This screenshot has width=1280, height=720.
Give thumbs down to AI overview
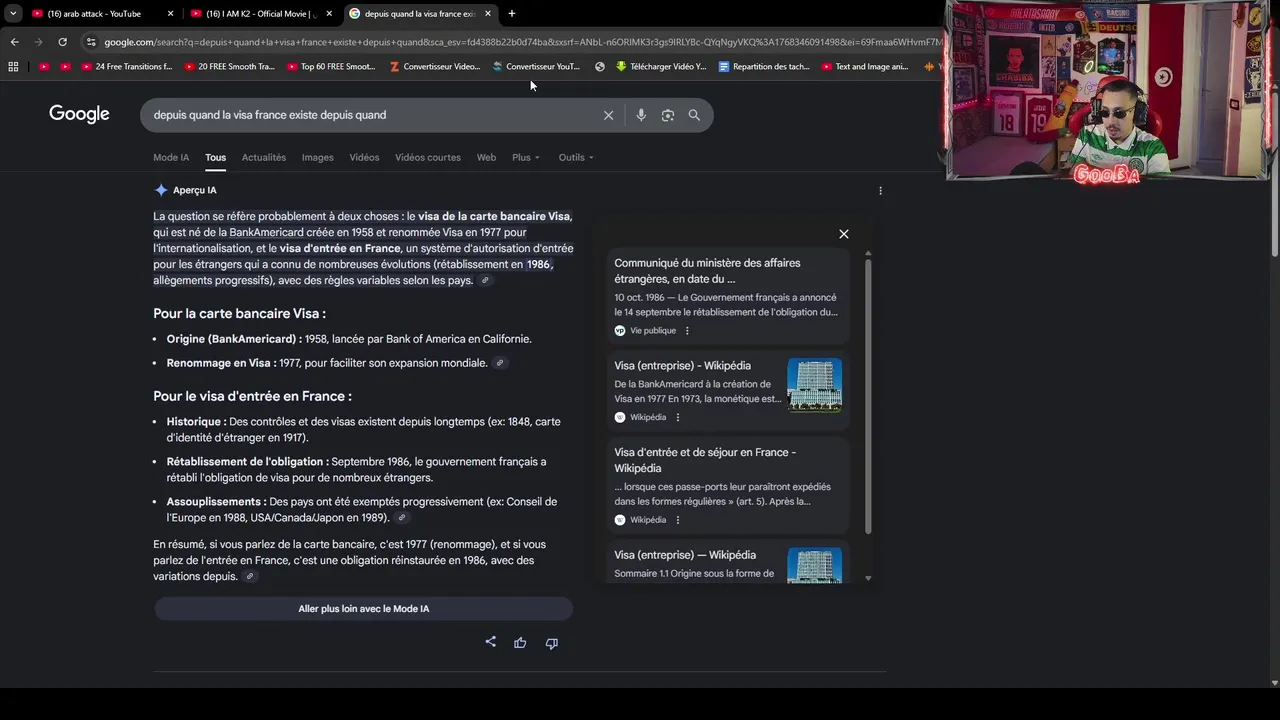coord(551,643)
